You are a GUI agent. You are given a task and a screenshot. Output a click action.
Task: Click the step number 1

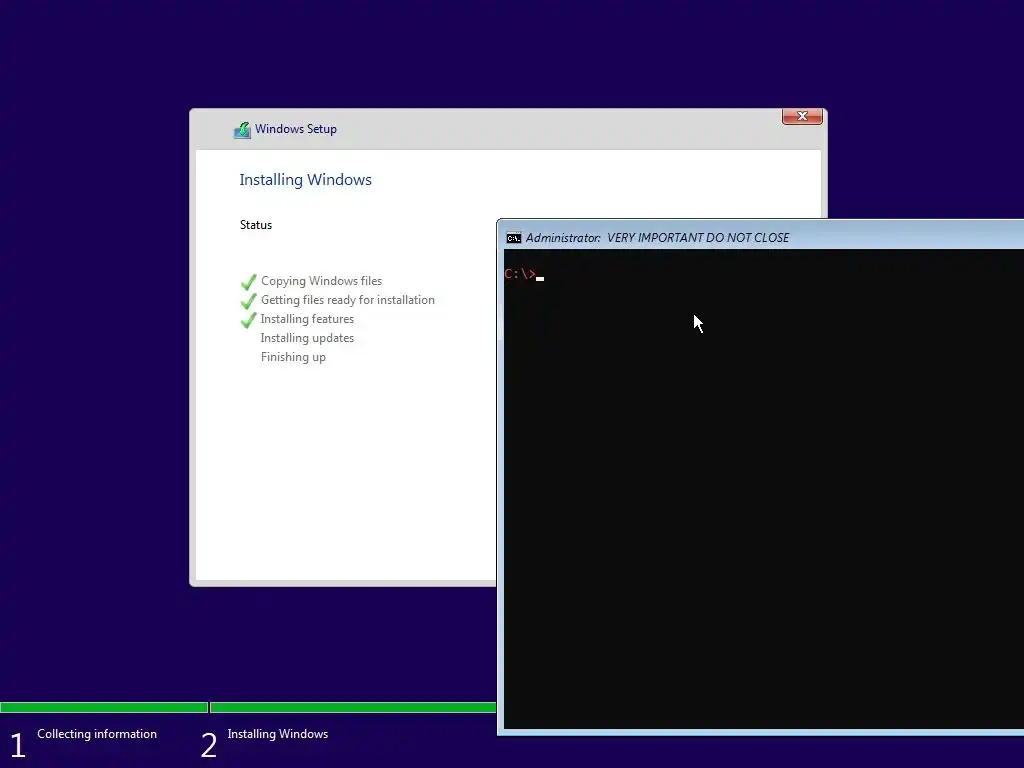coord(18,745)
